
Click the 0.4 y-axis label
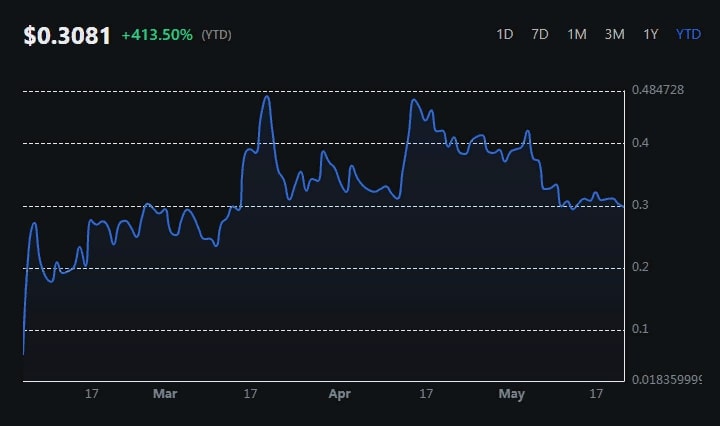click(640, 143)
